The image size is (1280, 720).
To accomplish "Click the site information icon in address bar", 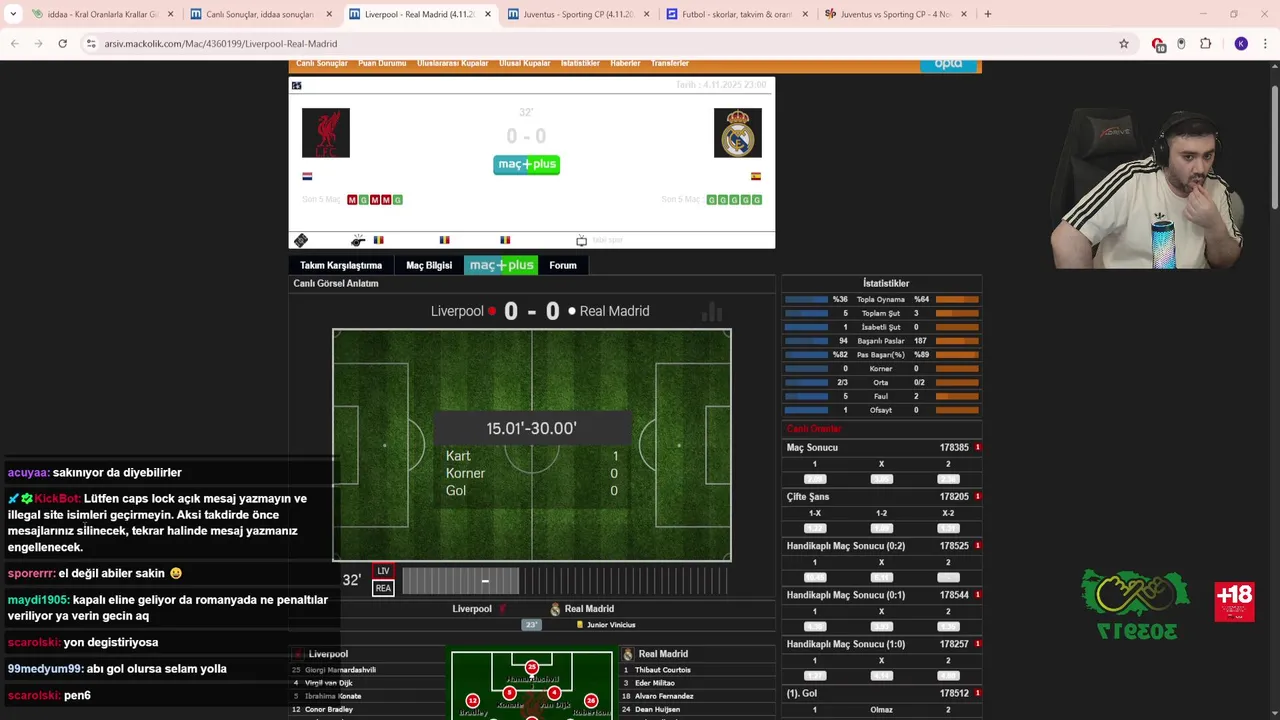I will (x=91, y=44).
